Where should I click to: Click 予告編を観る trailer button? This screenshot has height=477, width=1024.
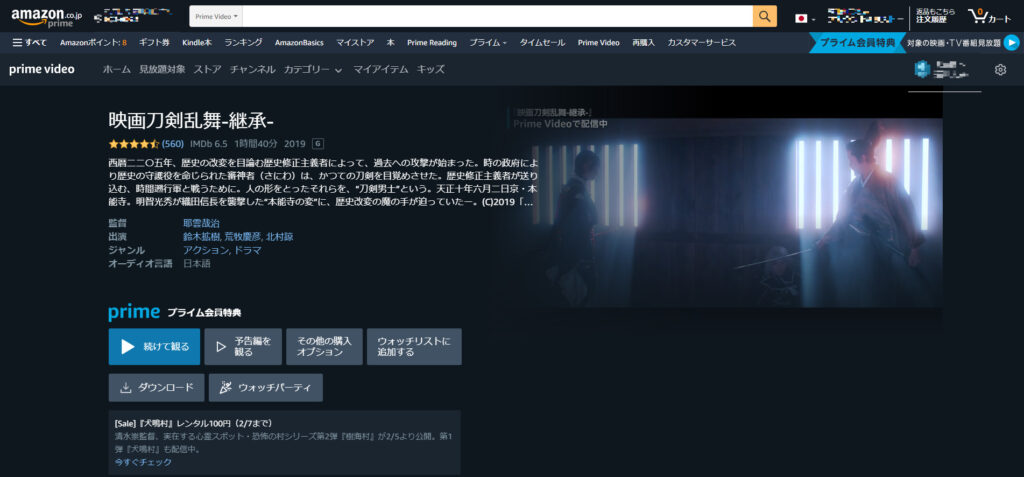(243, 346)
